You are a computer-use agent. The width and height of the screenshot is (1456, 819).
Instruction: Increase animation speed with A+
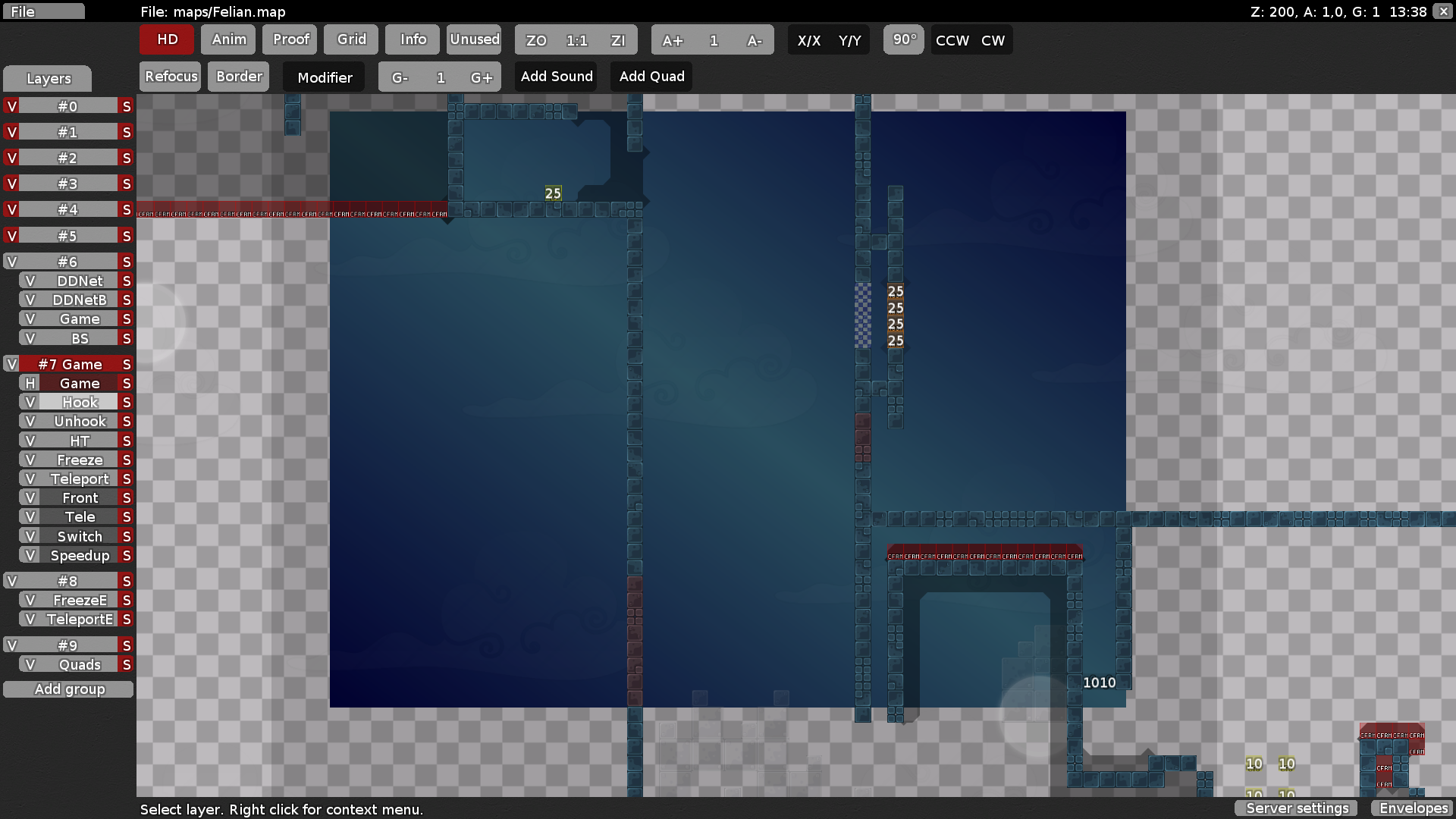(x=672, y=40)
